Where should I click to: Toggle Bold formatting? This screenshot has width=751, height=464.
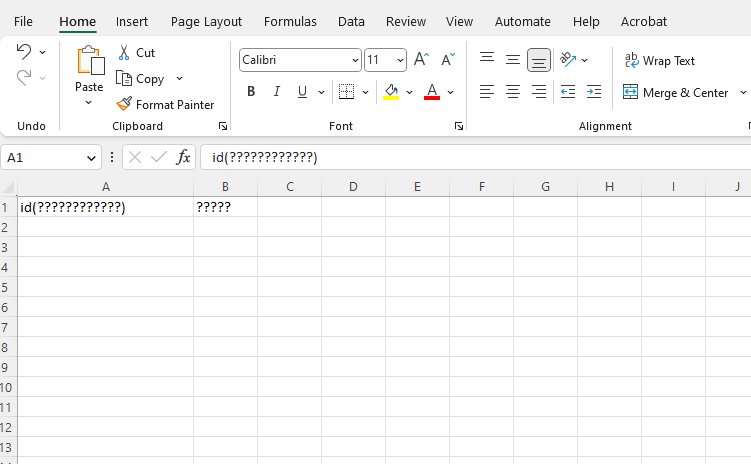coord(251,92)
